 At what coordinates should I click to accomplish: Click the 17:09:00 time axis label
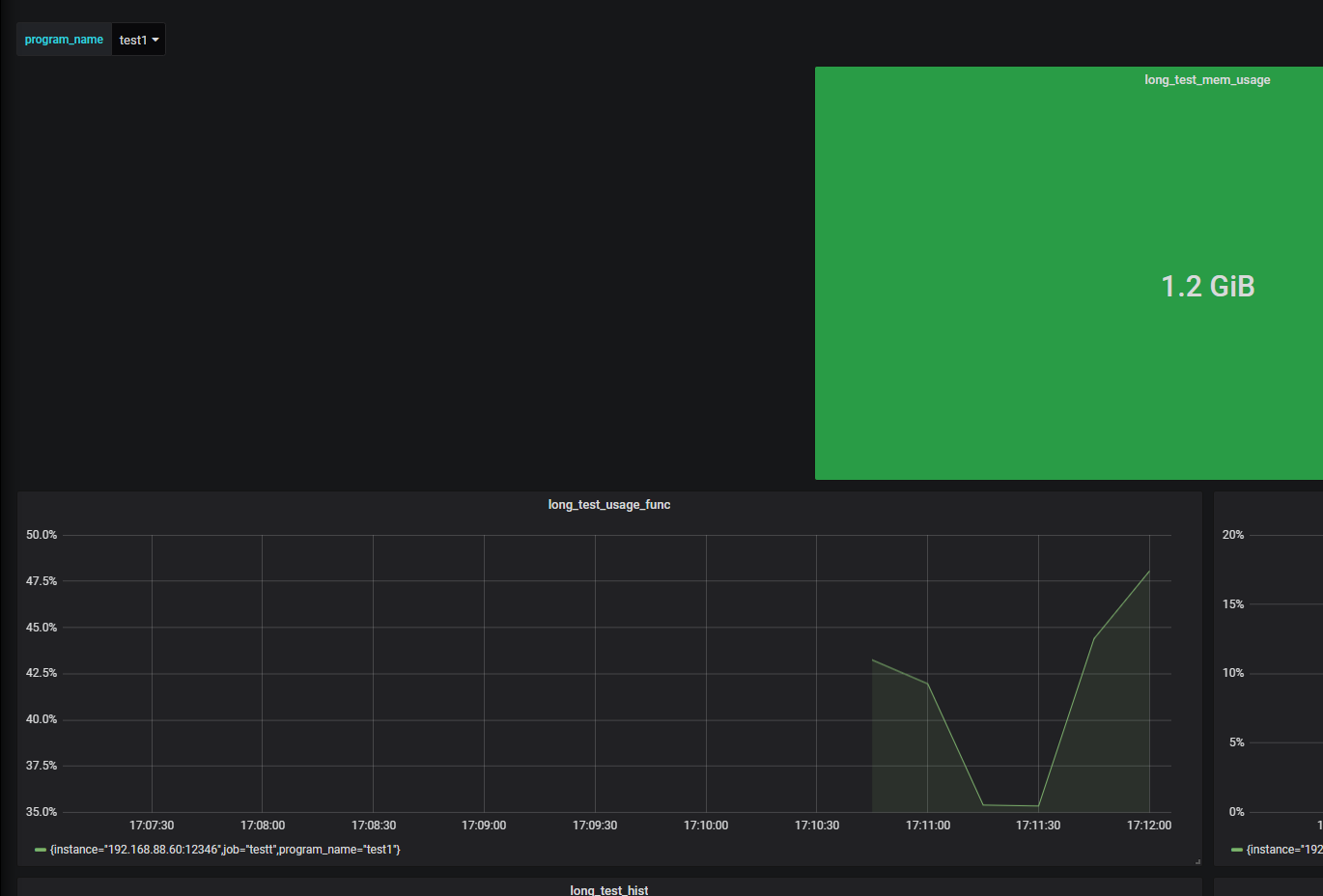[484, 826]
